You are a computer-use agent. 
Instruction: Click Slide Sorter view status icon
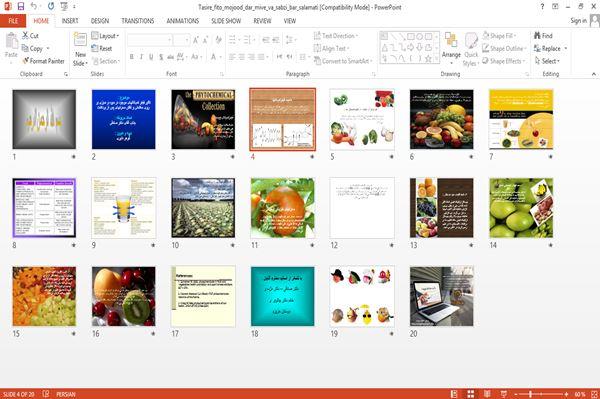pos(471,394)
